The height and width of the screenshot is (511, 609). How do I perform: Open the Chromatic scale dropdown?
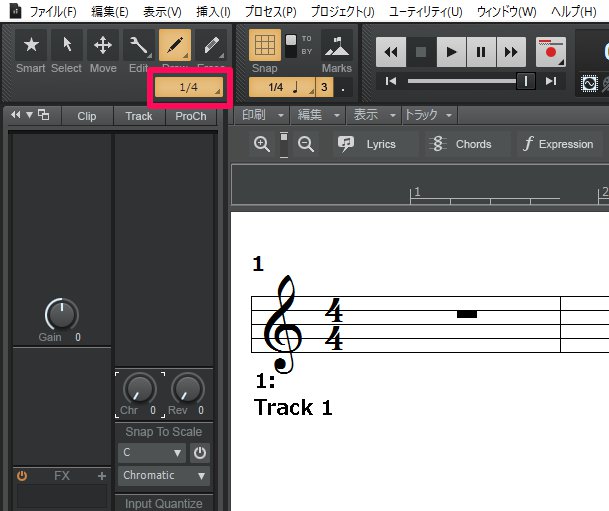164,476
